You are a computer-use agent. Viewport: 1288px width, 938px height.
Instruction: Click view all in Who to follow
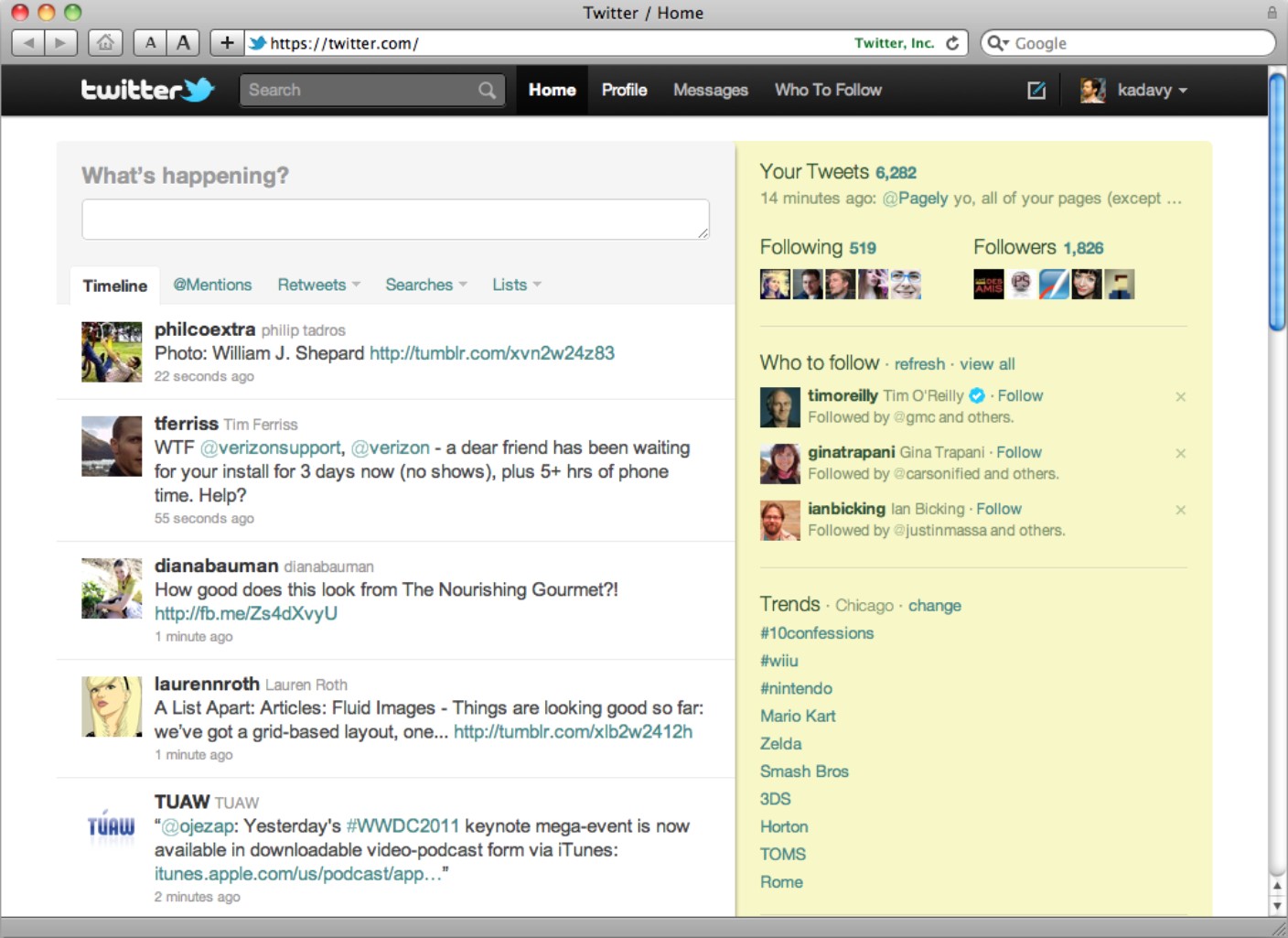(987, 364)
